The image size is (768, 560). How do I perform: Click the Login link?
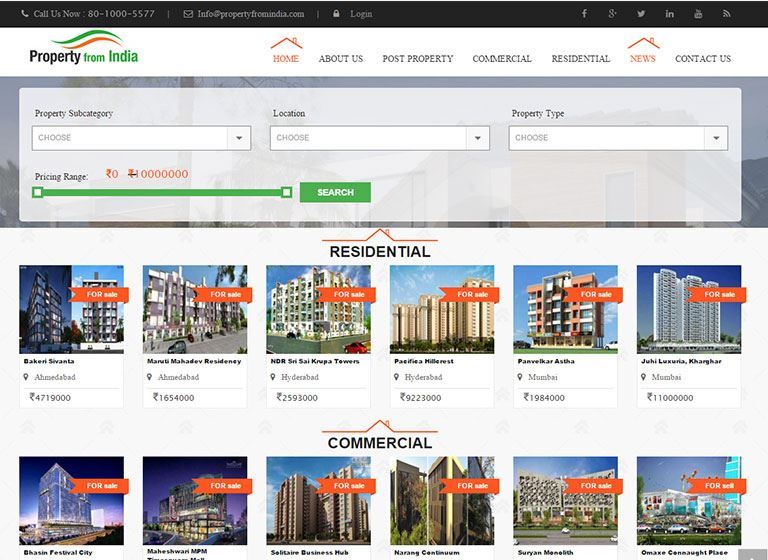[x=361, y=14]
